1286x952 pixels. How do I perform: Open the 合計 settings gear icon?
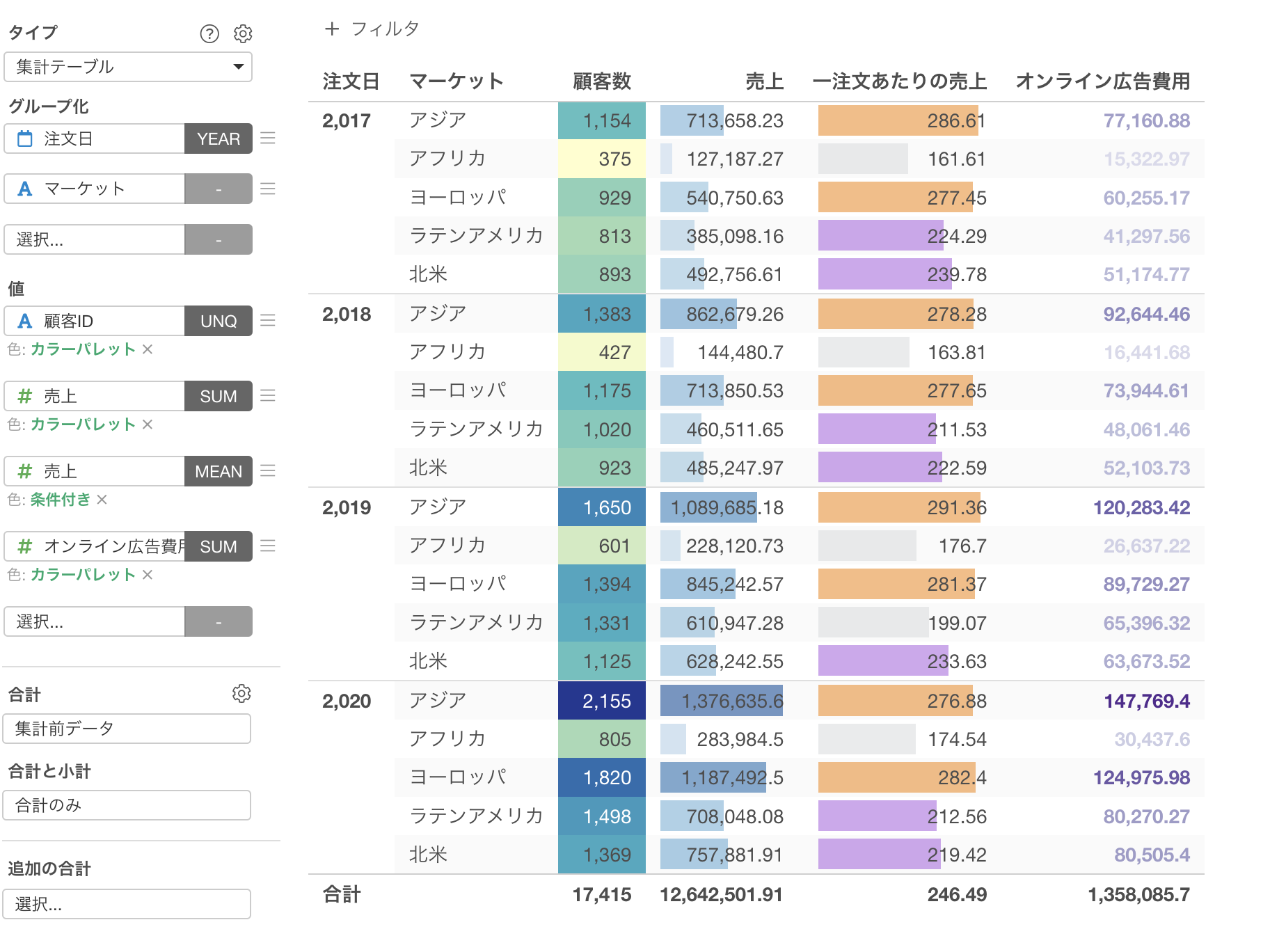tap(241, 693)
